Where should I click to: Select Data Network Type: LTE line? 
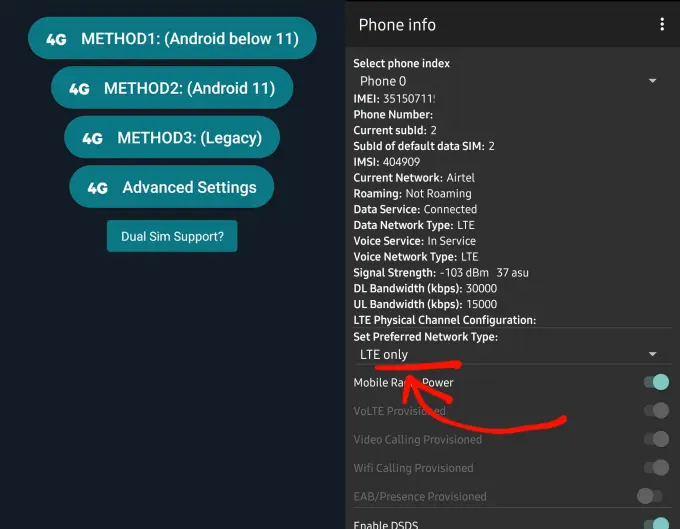(414, 225)
